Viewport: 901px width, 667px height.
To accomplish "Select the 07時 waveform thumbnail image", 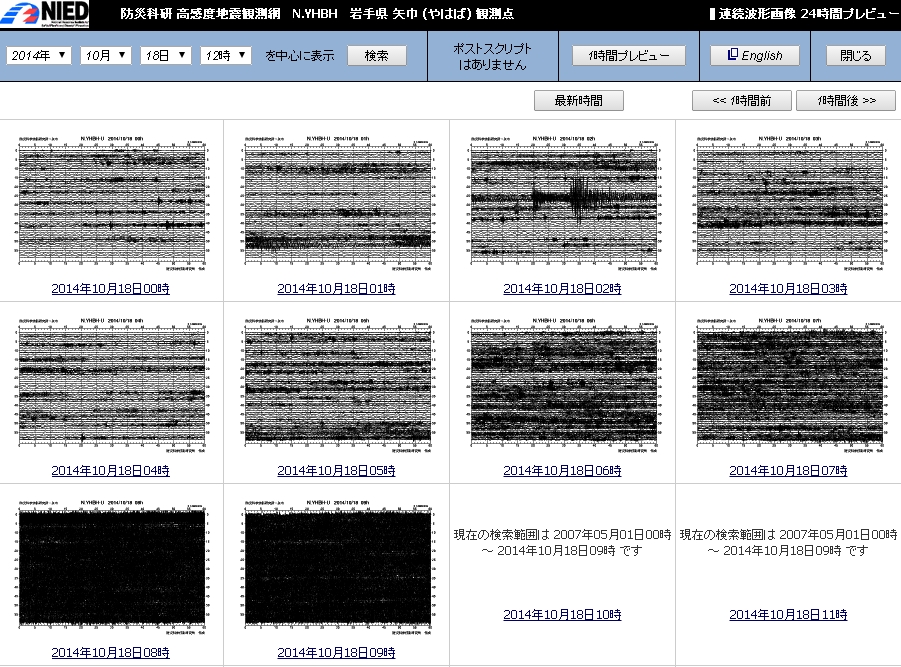I will click(788, 384).
